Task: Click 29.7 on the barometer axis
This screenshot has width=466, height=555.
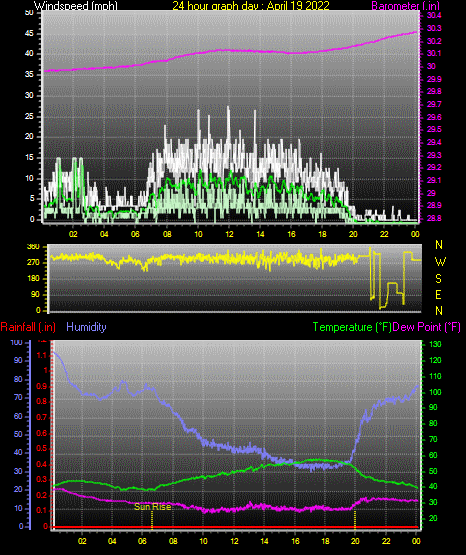Action: [434, 104]
